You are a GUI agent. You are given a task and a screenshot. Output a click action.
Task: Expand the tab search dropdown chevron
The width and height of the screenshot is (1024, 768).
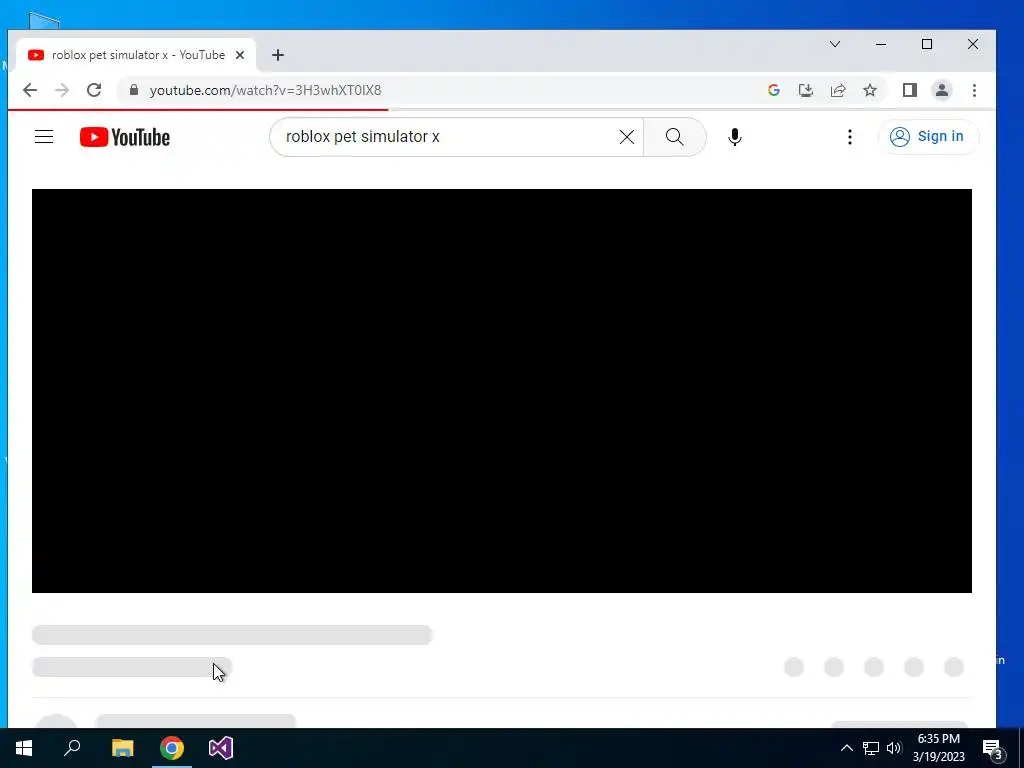pos(835,44)
